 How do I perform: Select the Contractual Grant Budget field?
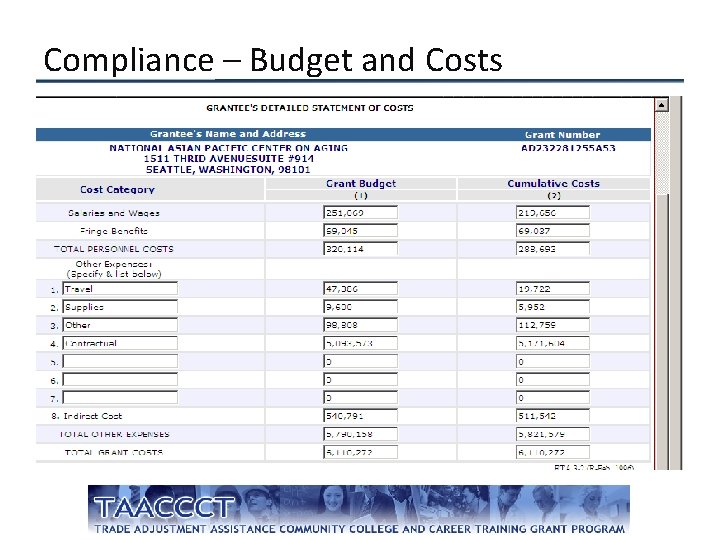tap(360, 343)
